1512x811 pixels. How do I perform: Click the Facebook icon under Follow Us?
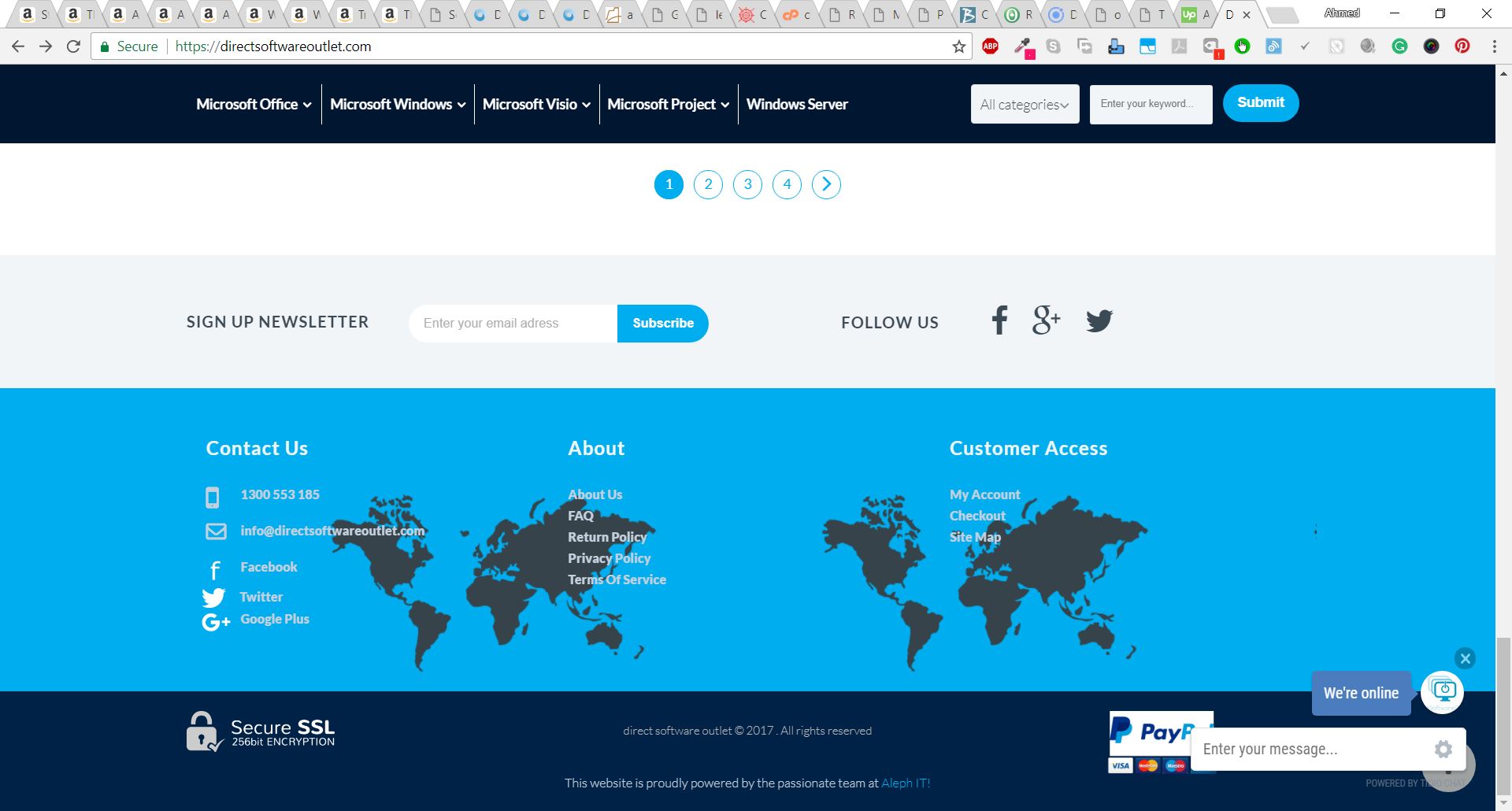point(999,320)
